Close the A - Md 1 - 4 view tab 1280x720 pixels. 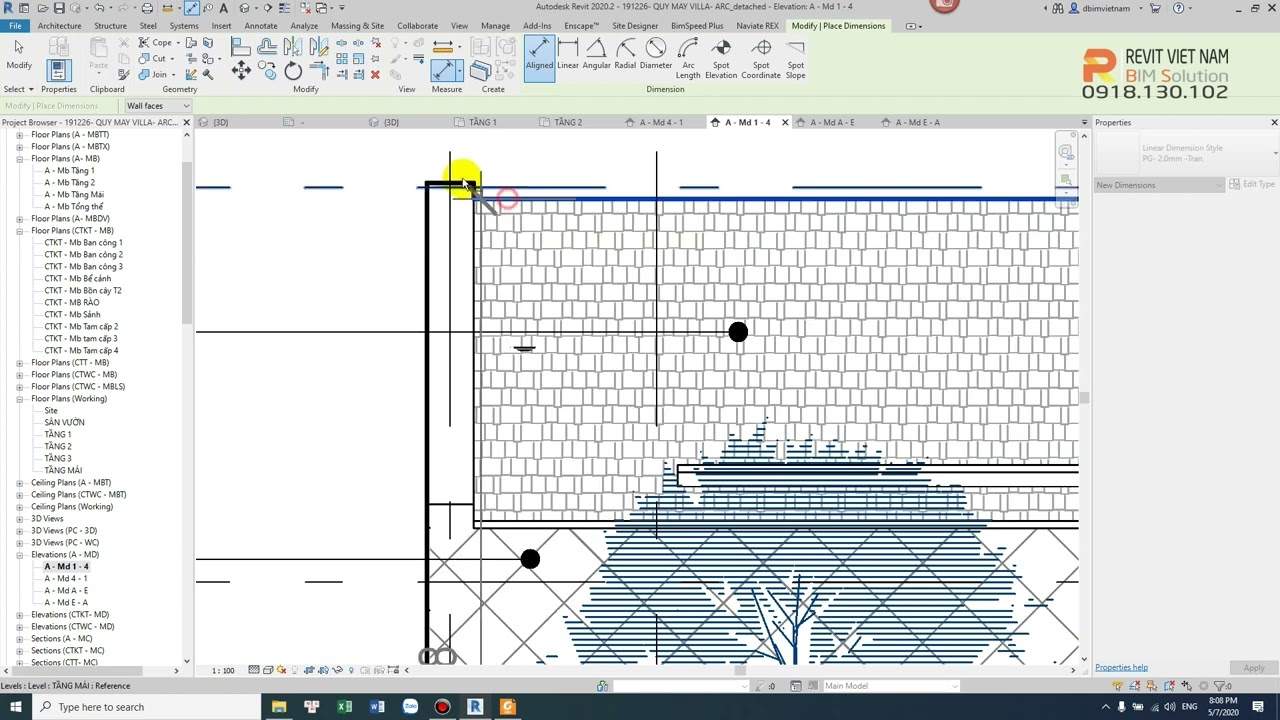(785, 122)
